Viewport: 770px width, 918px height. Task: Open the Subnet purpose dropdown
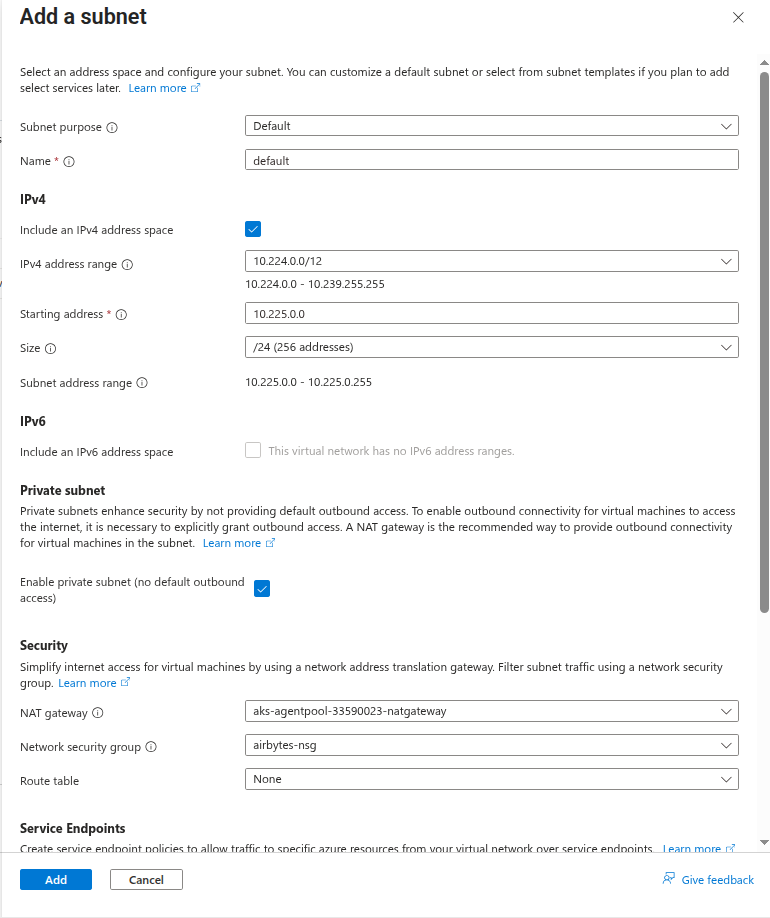pos(491,125)
